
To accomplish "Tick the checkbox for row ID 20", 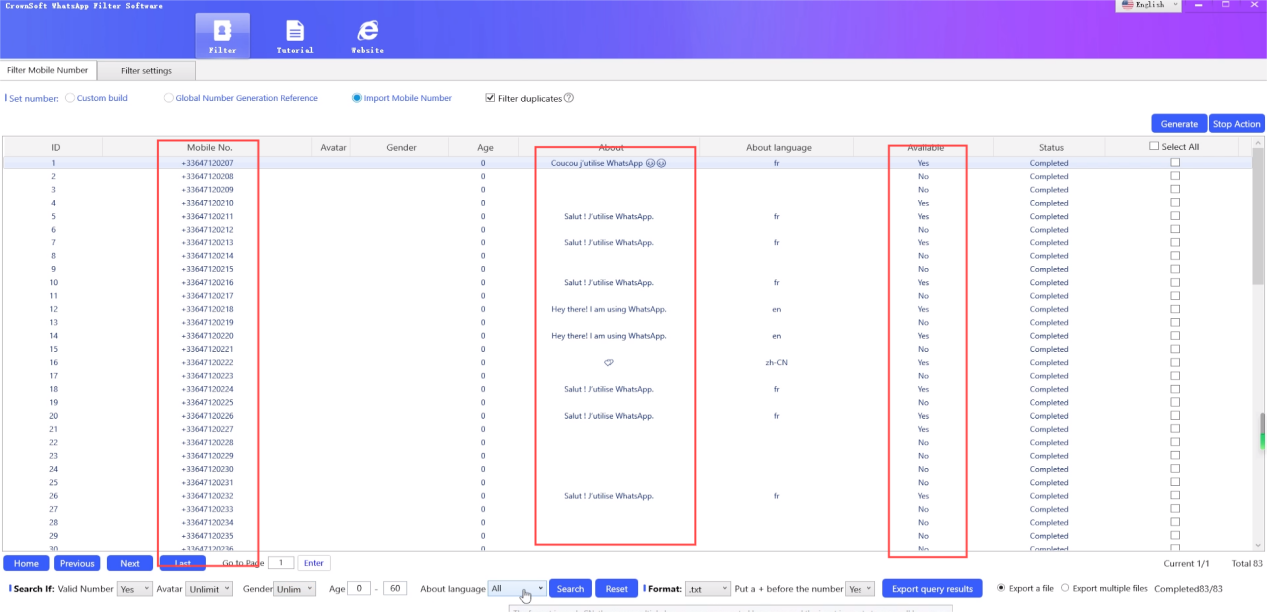I will 1175,415.
